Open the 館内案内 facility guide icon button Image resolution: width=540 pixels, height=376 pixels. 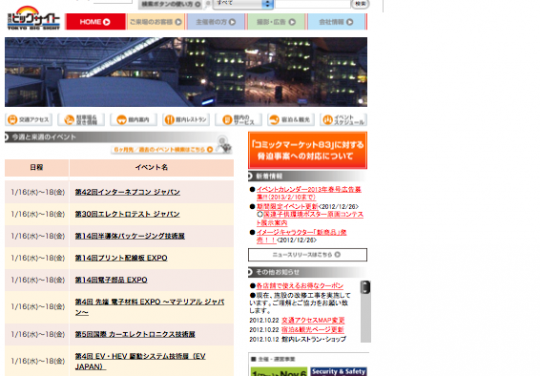(x=134, y=119)
